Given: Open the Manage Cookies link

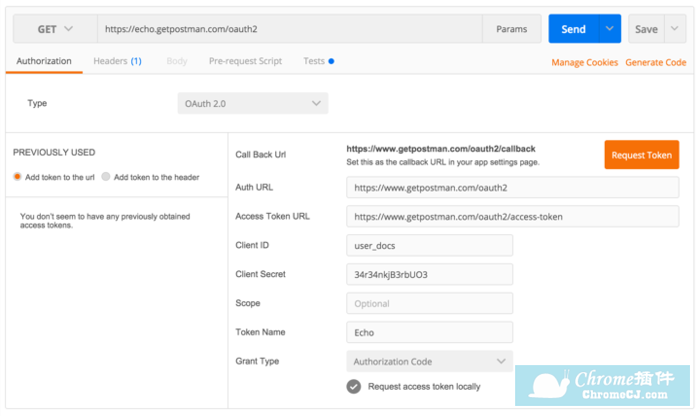Looking at the screenshot, I should [584, 62].
